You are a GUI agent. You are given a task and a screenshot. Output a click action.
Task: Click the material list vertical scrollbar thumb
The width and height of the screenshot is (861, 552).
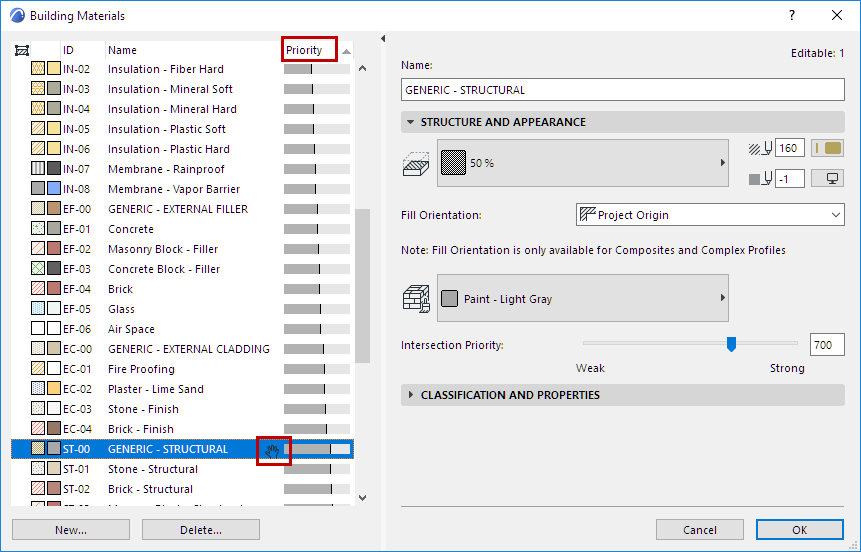362,286
